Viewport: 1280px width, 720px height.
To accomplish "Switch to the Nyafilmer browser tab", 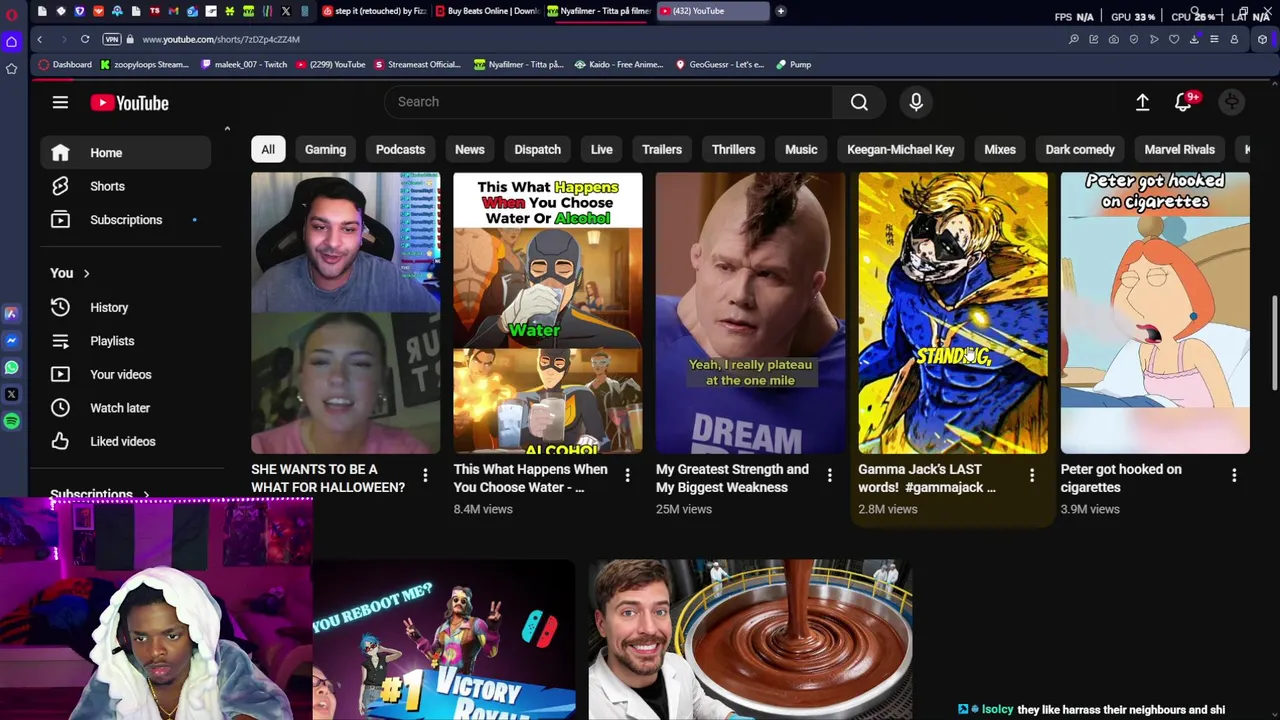I will [x=599, y=11].
